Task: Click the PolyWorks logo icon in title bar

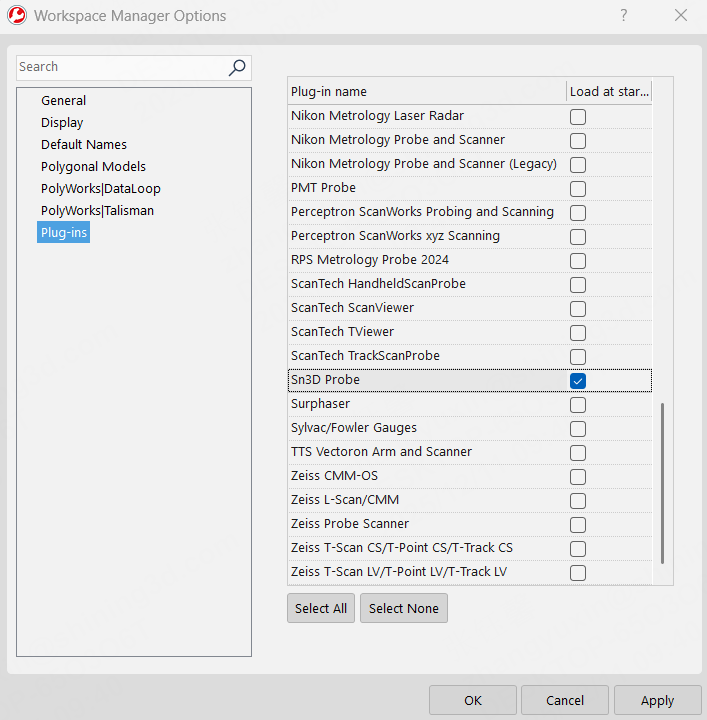Action: coord(17,15)
